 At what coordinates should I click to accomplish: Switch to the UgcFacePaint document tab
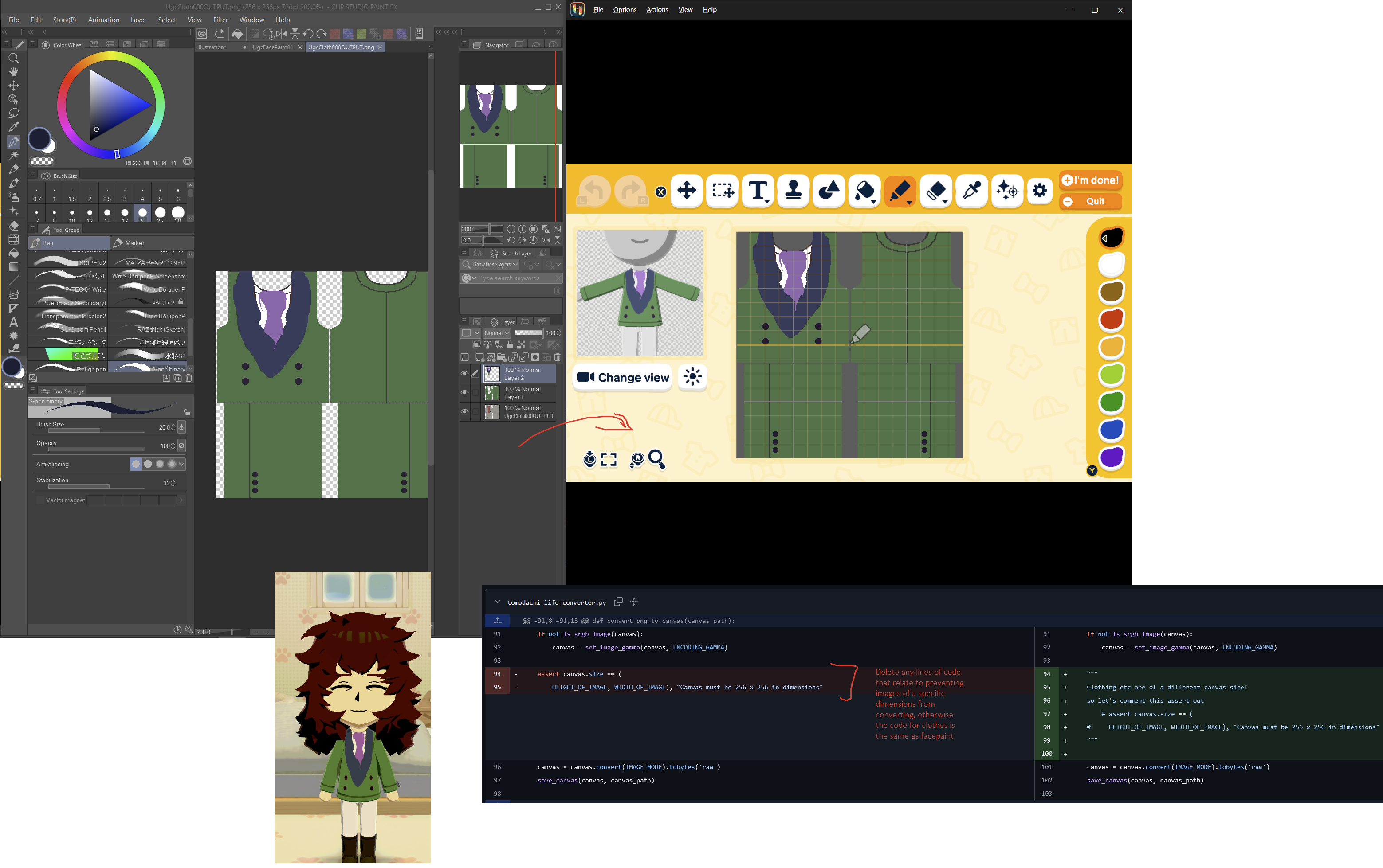pyautogui.click(x=273, y=47)
